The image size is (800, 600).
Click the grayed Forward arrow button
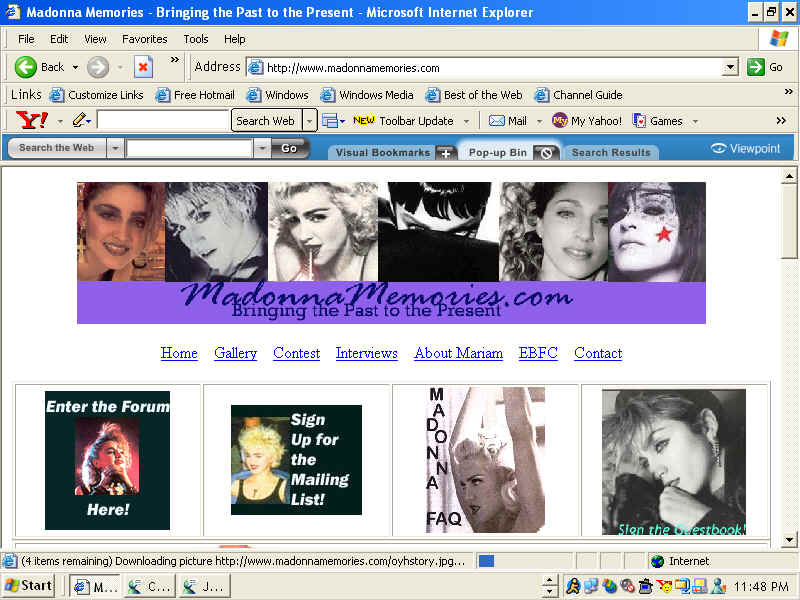click(97, 67)
